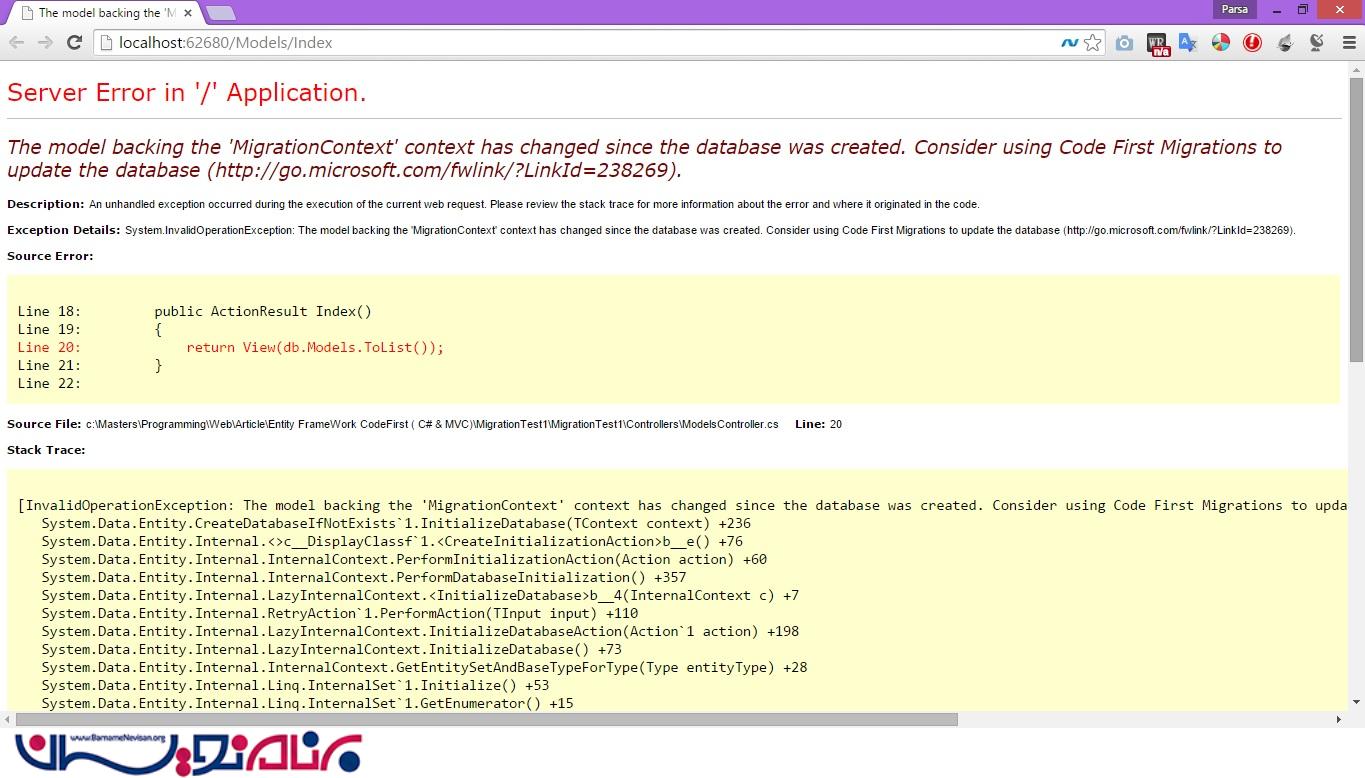Open the Google Translate extension
This screenshot has width=1365, height=778.
[x=1188, y=43]
